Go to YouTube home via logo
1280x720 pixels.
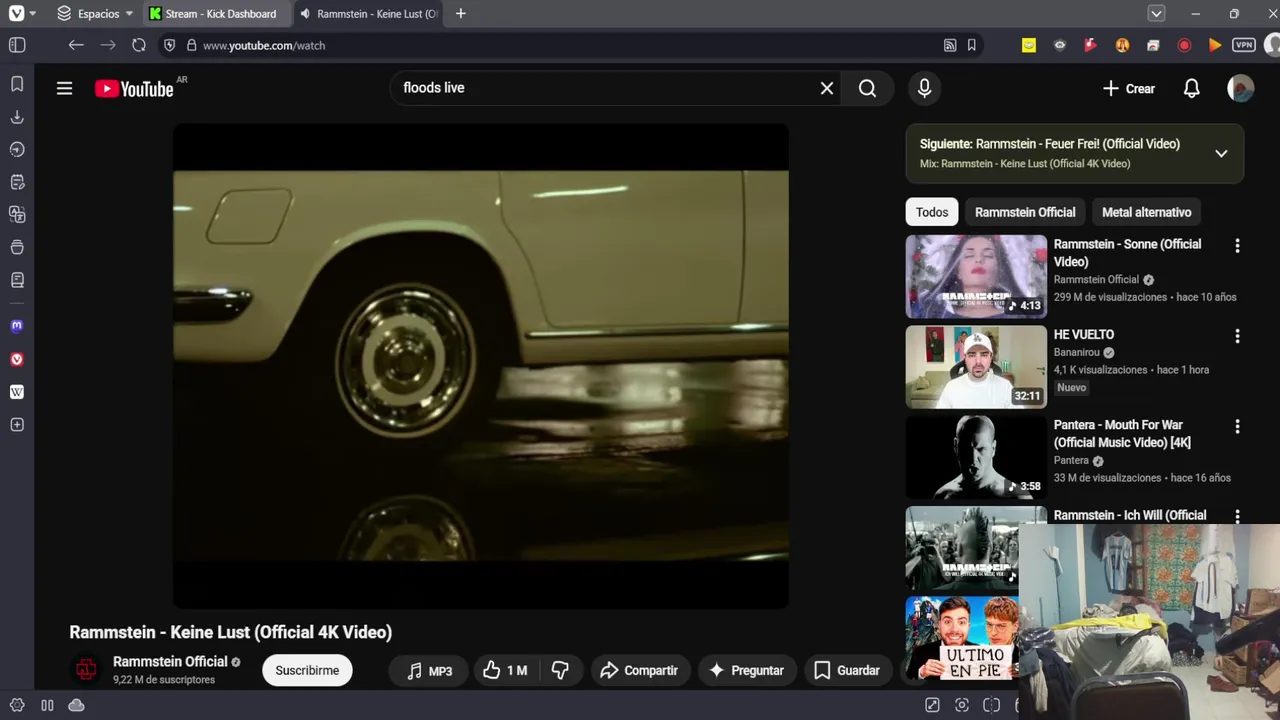coord(134,88)
